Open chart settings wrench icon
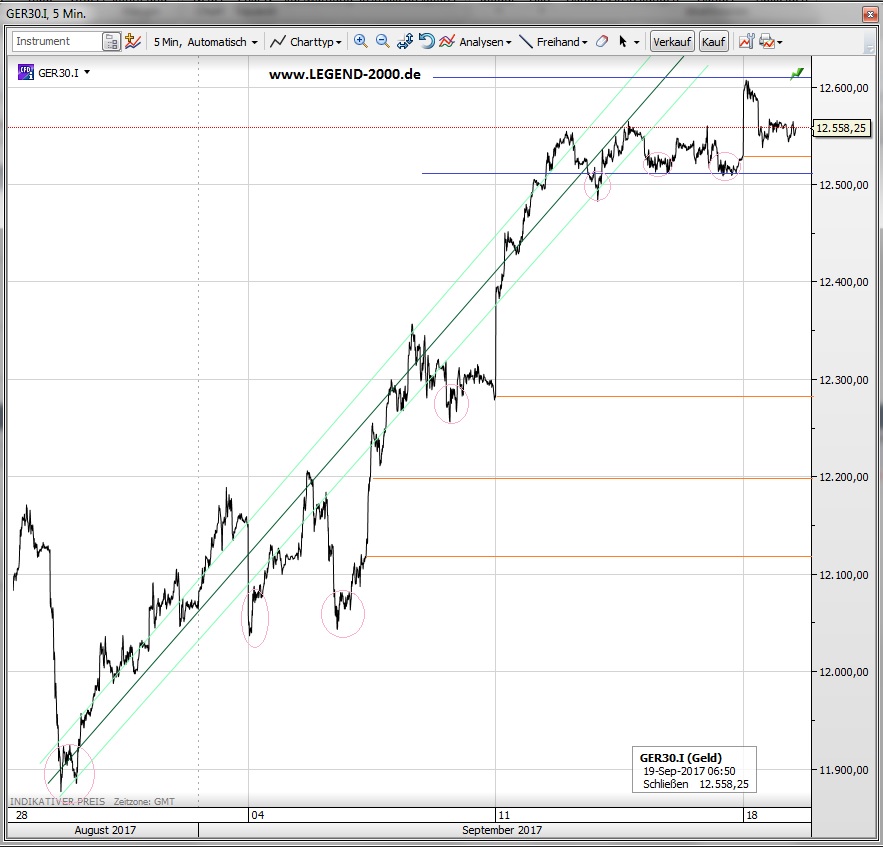 [746, 41]
